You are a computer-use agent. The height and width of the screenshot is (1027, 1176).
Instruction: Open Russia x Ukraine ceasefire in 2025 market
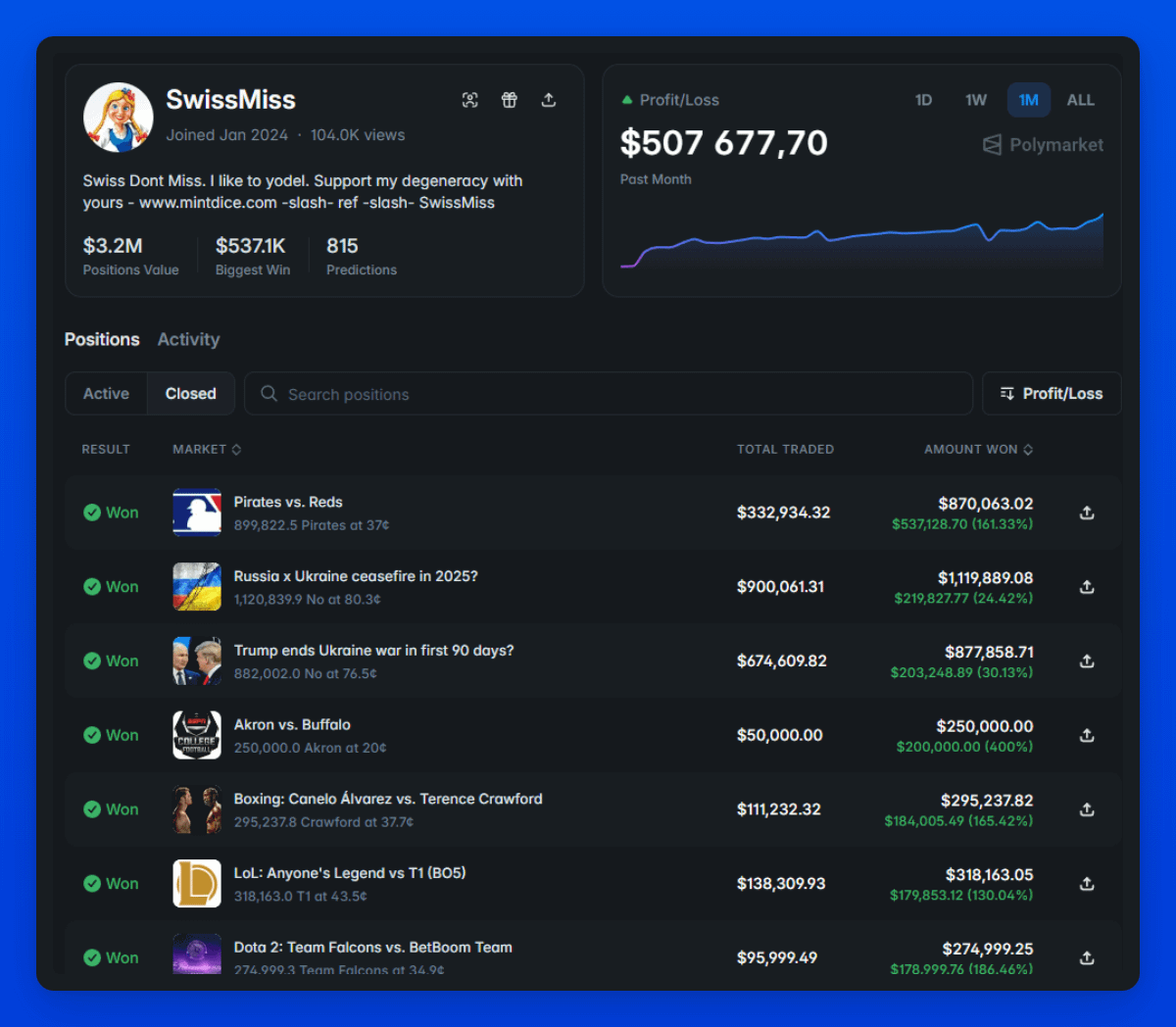tap(356, 576)
